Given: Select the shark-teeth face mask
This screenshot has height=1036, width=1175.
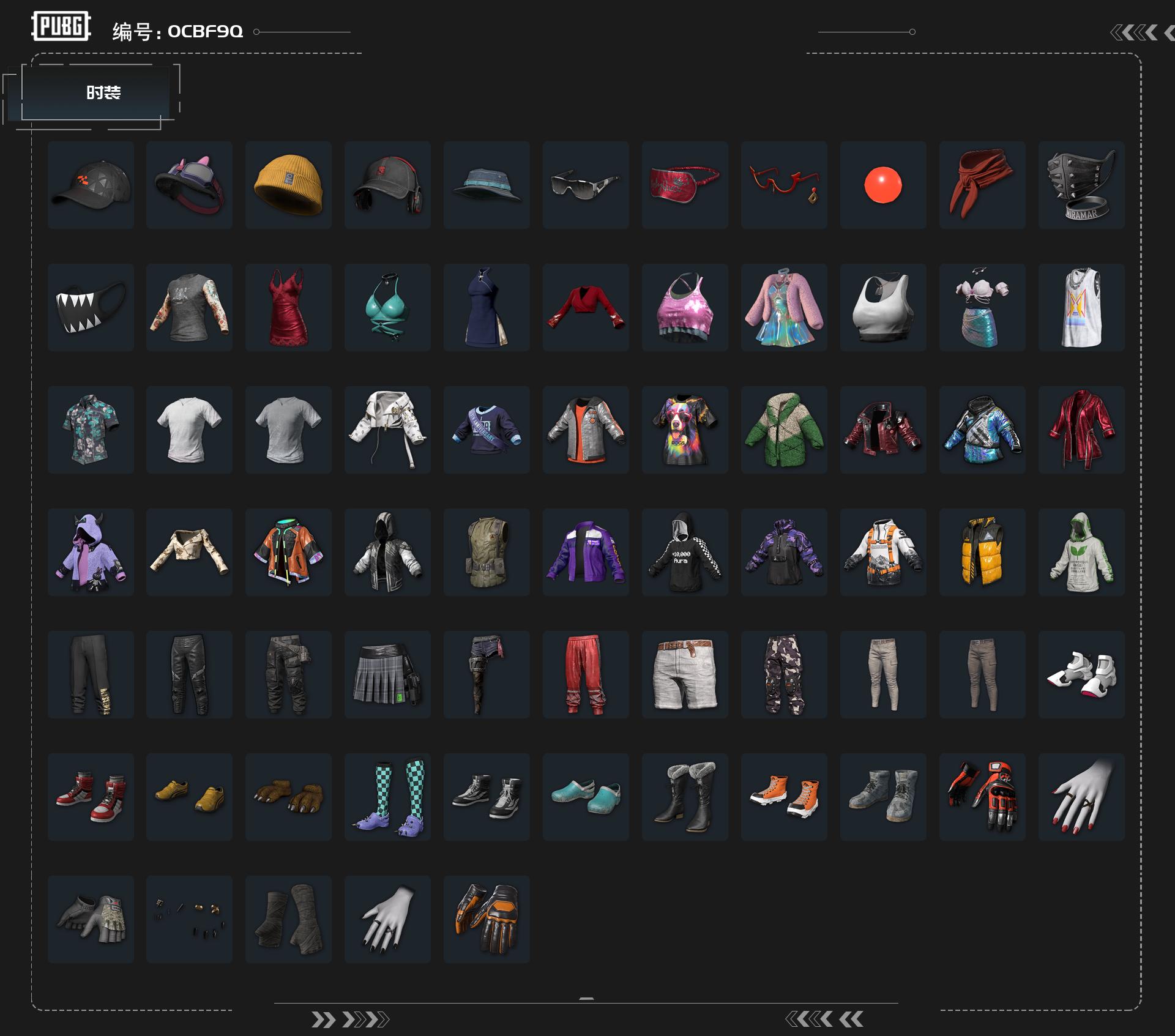Looking at the screenshot, I should pos(91,307).
